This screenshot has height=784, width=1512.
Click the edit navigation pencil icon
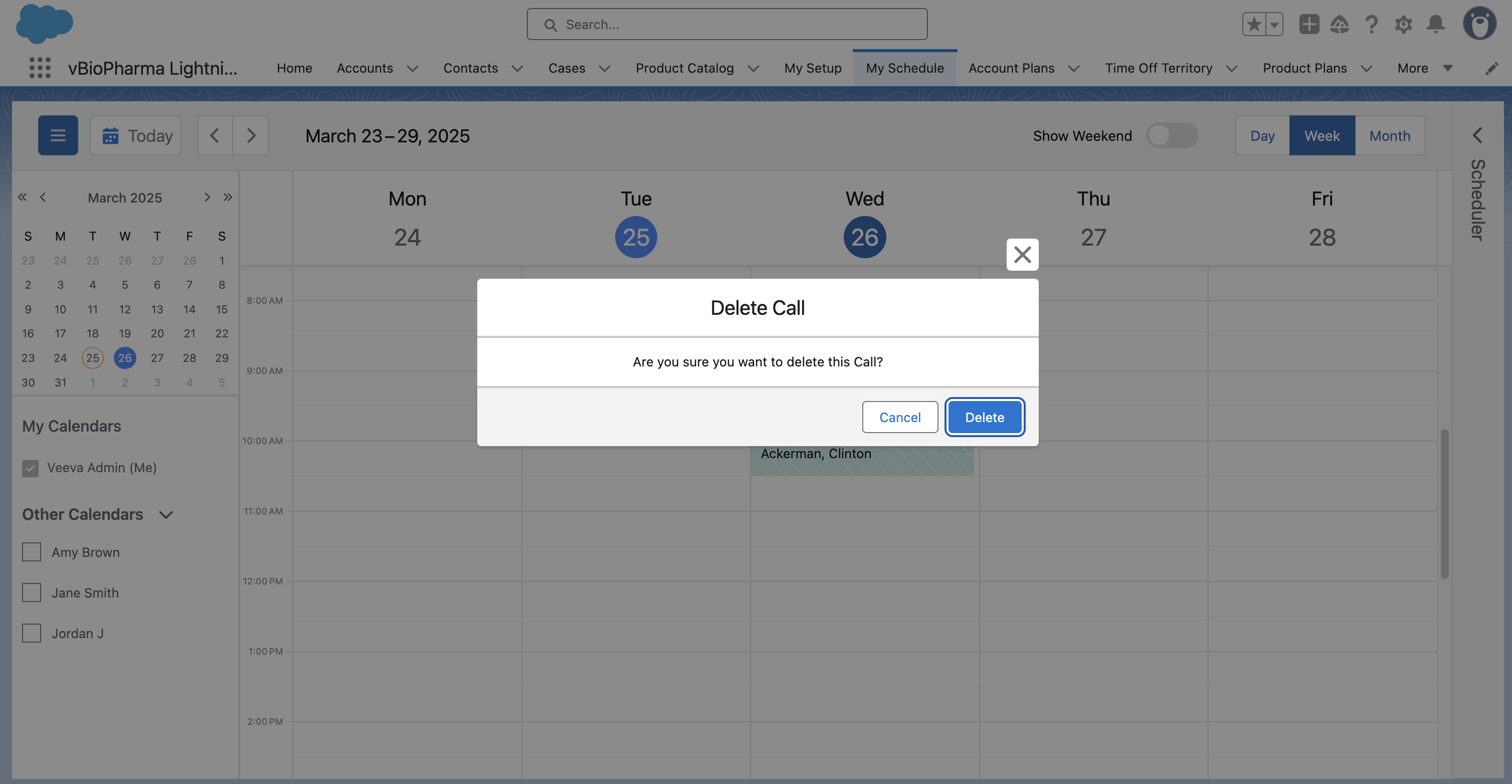pyautogui.click(x=1491, y=69)
